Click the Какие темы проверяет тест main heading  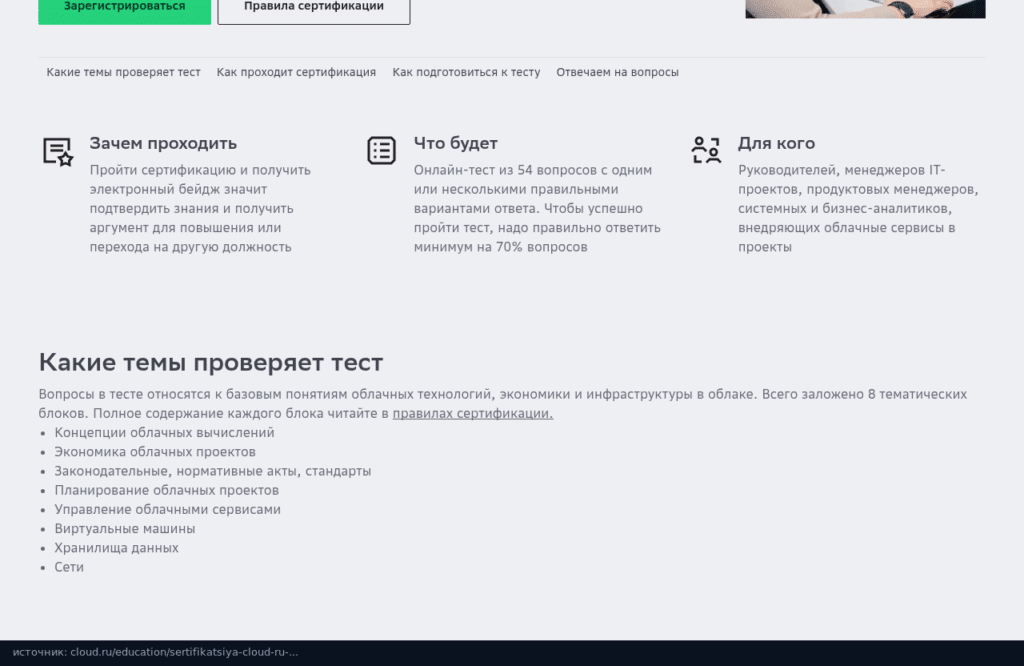(x=211, y=362)
